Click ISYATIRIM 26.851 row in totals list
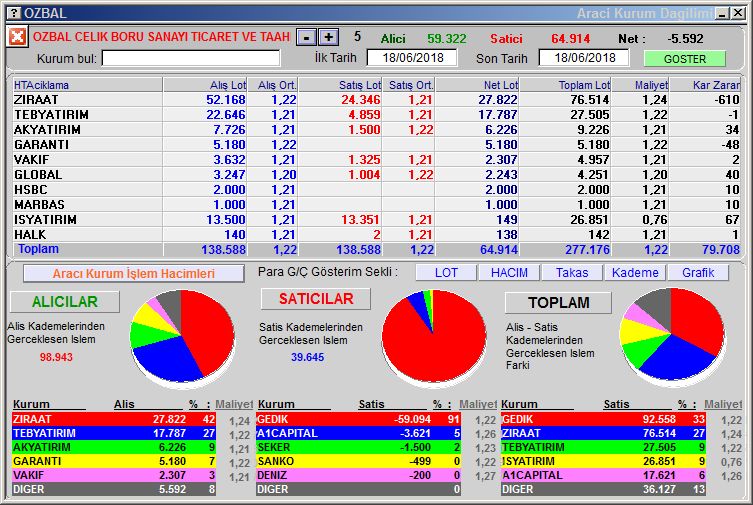 [x=603, y=461]
